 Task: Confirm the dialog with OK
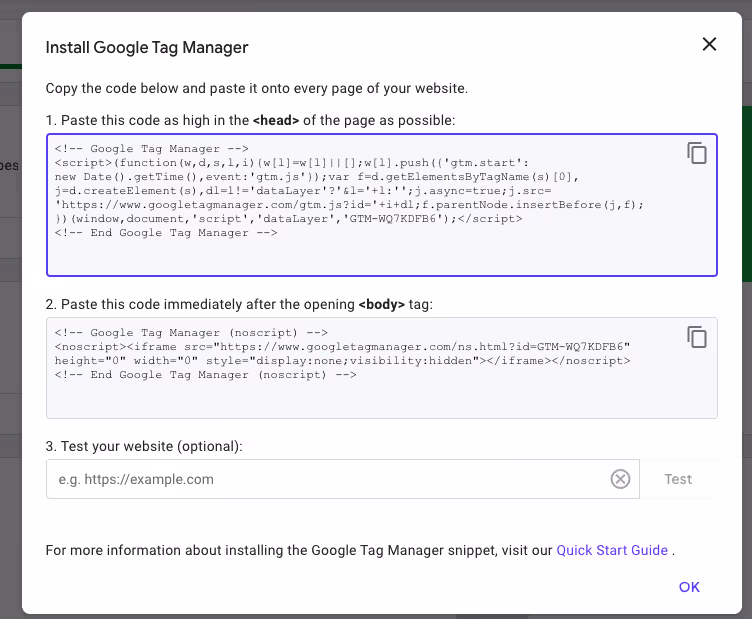tap(689, 587)
